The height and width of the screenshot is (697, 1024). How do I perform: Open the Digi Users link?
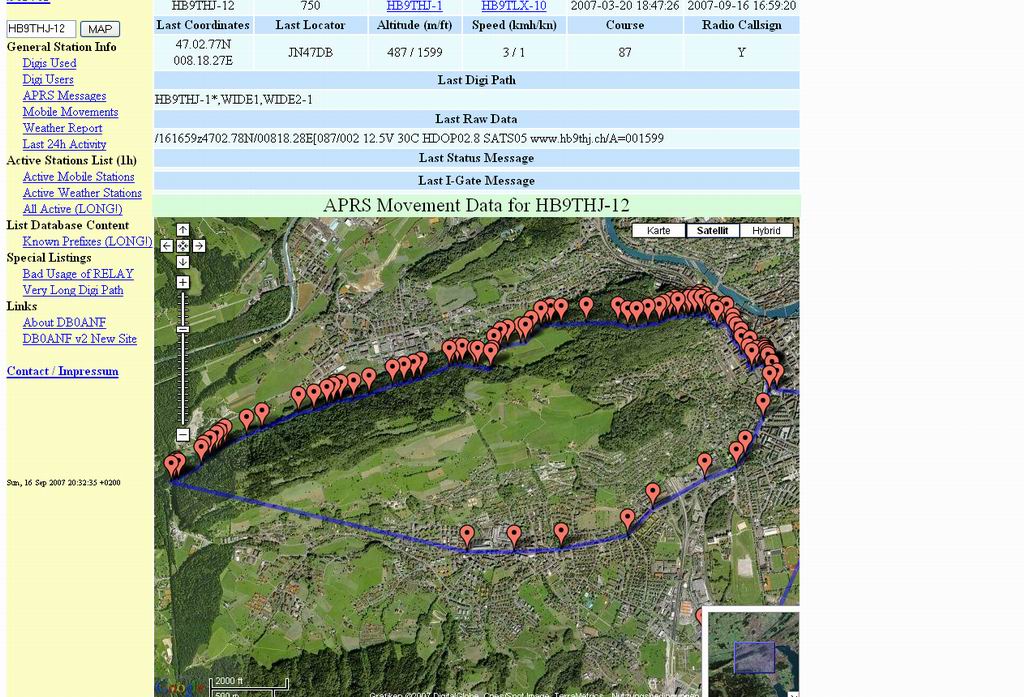coord(48,80)
